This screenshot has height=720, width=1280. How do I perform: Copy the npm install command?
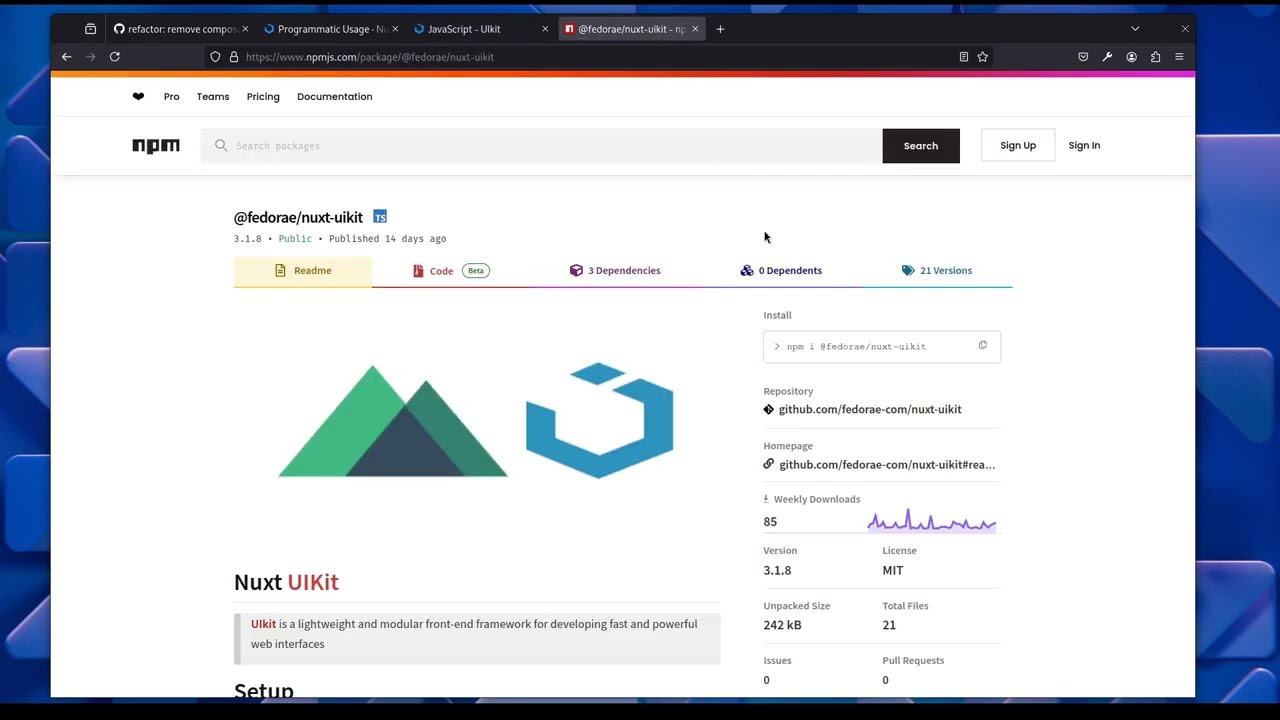click(982, 346)
